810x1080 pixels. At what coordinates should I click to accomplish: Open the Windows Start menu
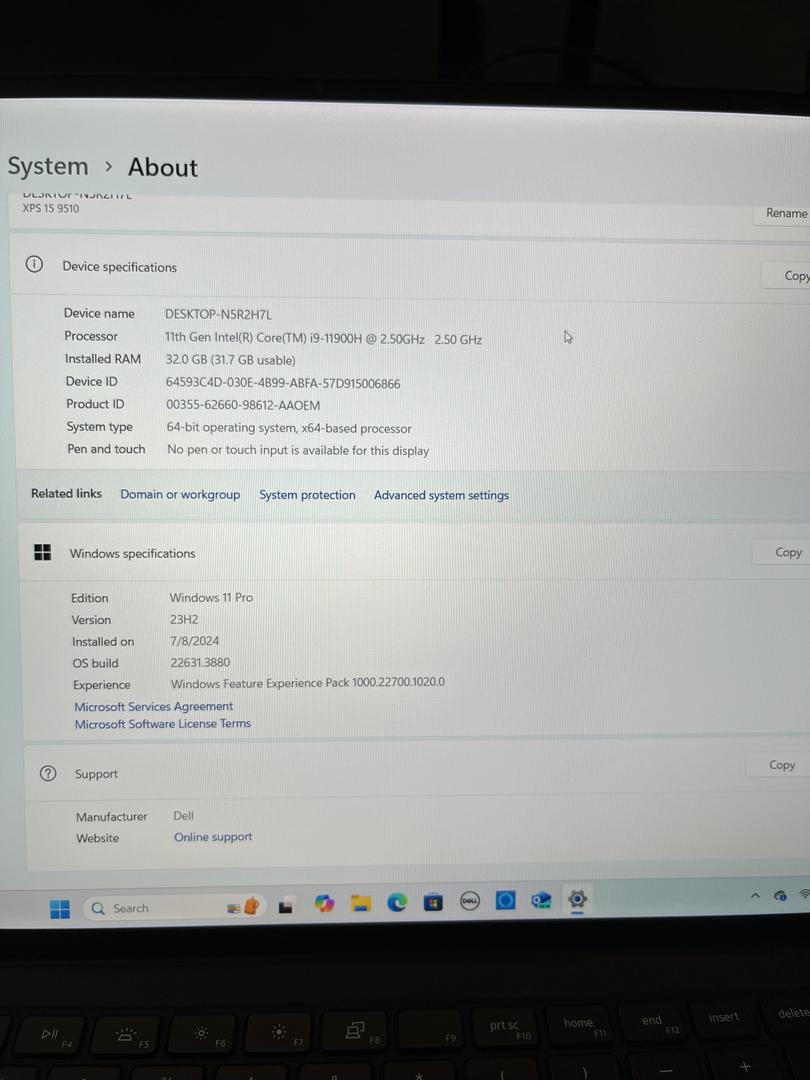60,908
